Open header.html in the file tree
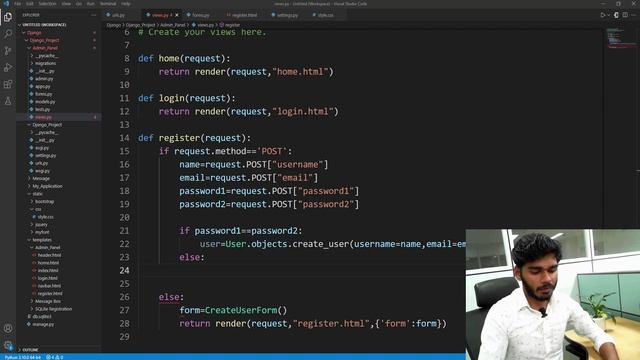640x360 pixels. tap(49, 255)
